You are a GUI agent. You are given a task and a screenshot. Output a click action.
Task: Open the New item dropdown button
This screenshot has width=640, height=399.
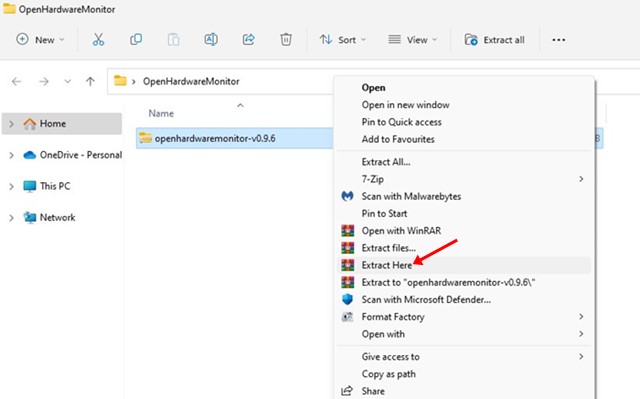[40, 40]
